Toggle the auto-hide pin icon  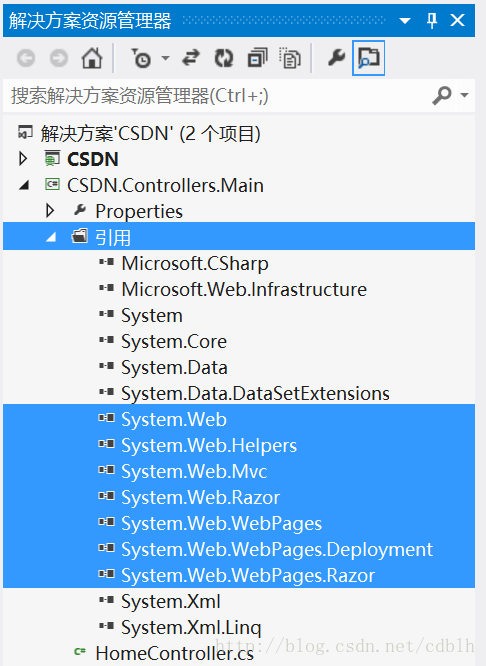point(432,20)
